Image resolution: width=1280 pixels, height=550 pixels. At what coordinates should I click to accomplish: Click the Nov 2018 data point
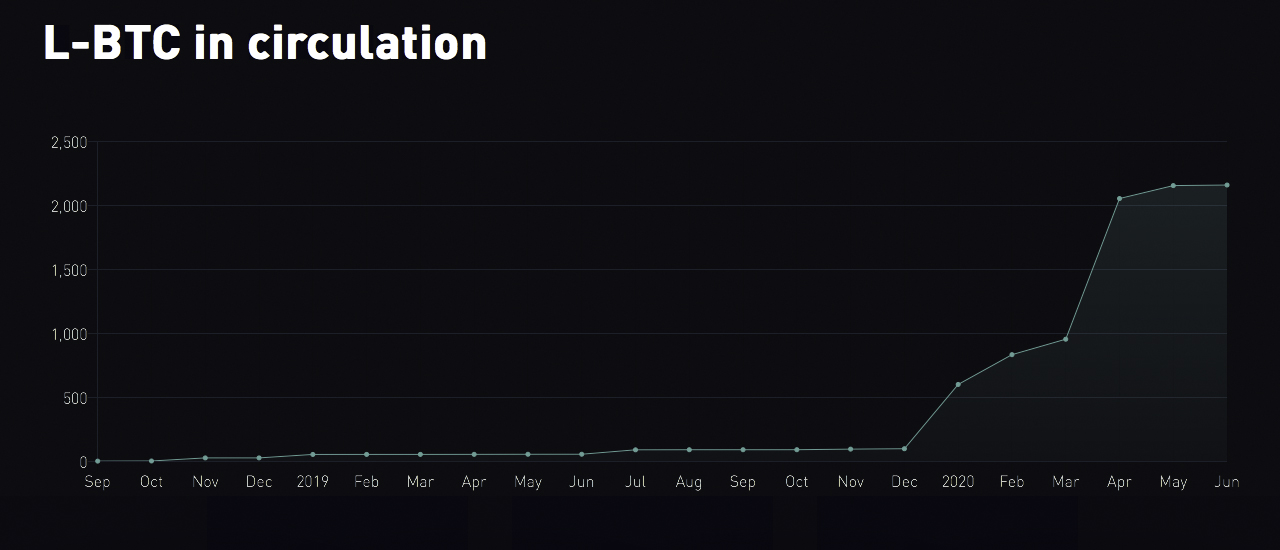(x=205, y=458)
